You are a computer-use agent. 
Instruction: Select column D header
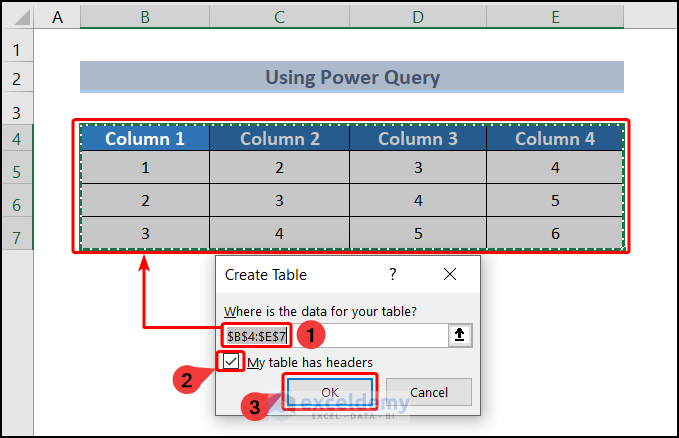(x=417, y=16)
